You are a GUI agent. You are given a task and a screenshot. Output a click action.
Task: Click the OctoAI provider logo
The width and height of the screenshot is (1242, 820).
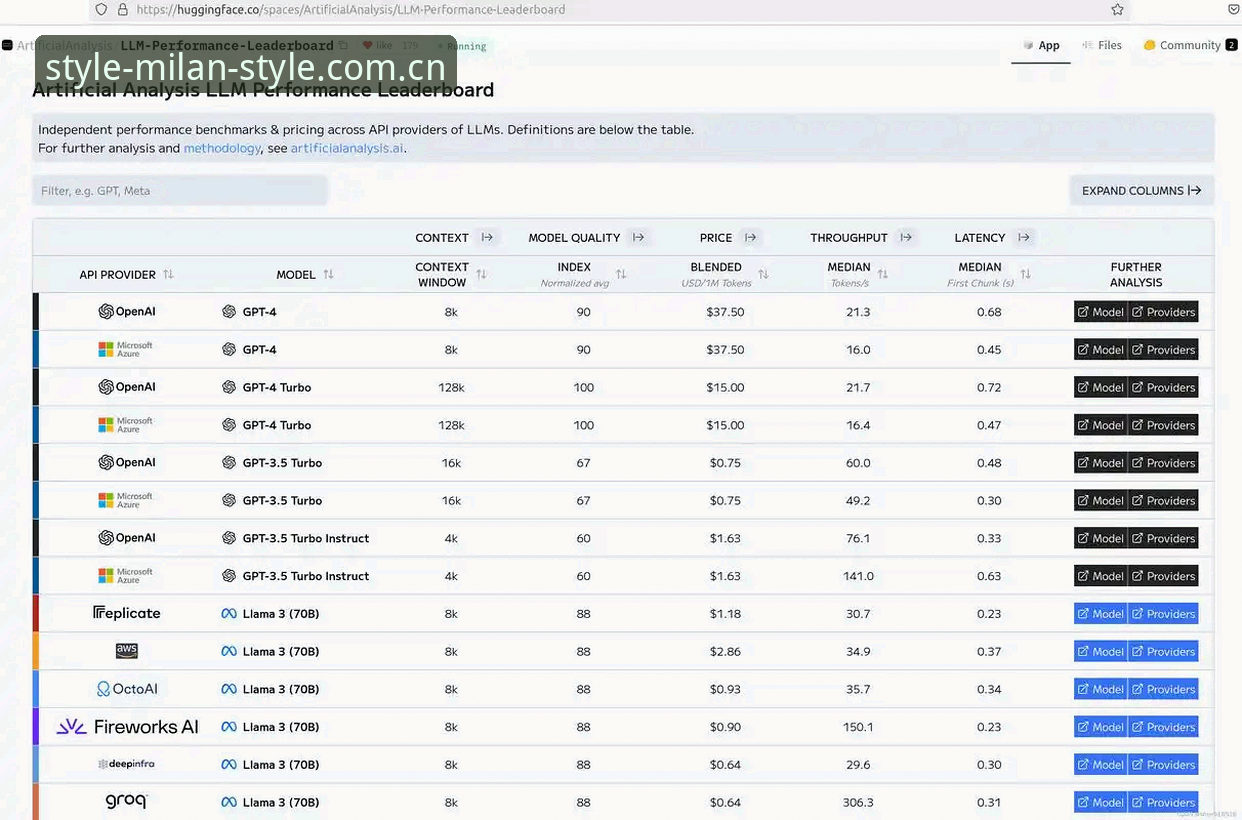coord(127,689)
